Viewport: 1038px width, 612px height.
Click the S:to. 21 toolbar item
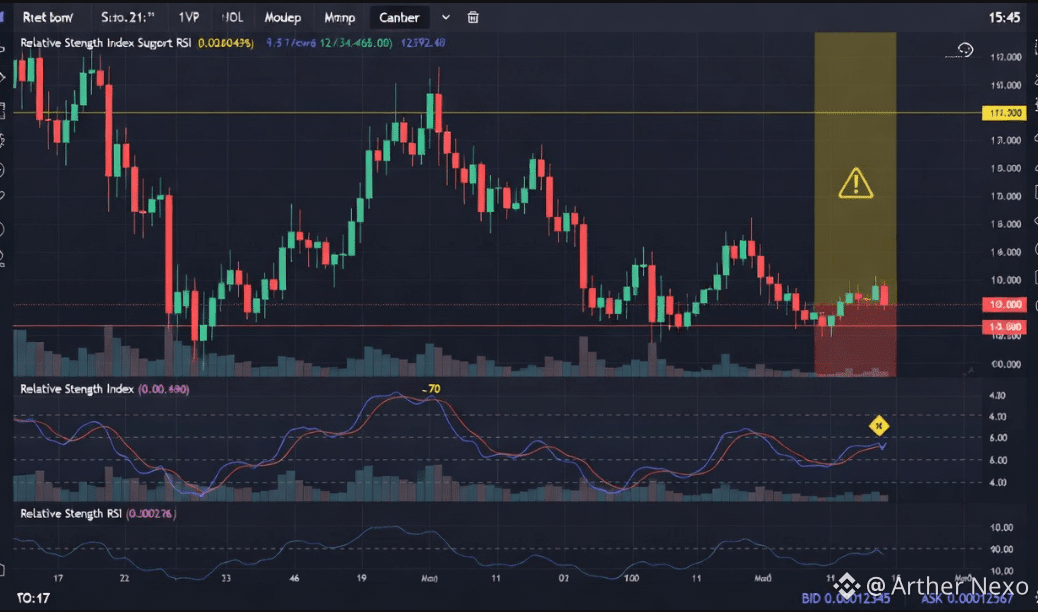(x=127, y=17)
